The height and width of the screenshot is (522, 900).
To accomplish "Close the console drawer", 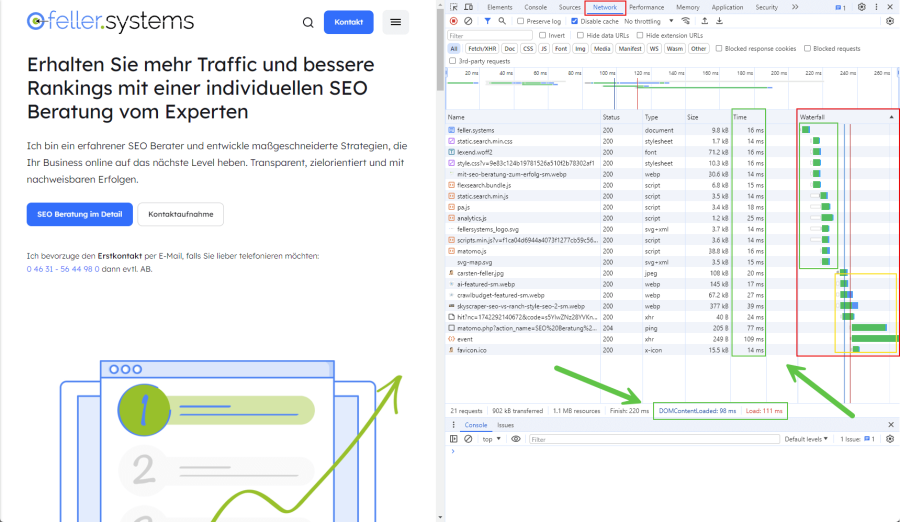I will [x=891, y=425].
